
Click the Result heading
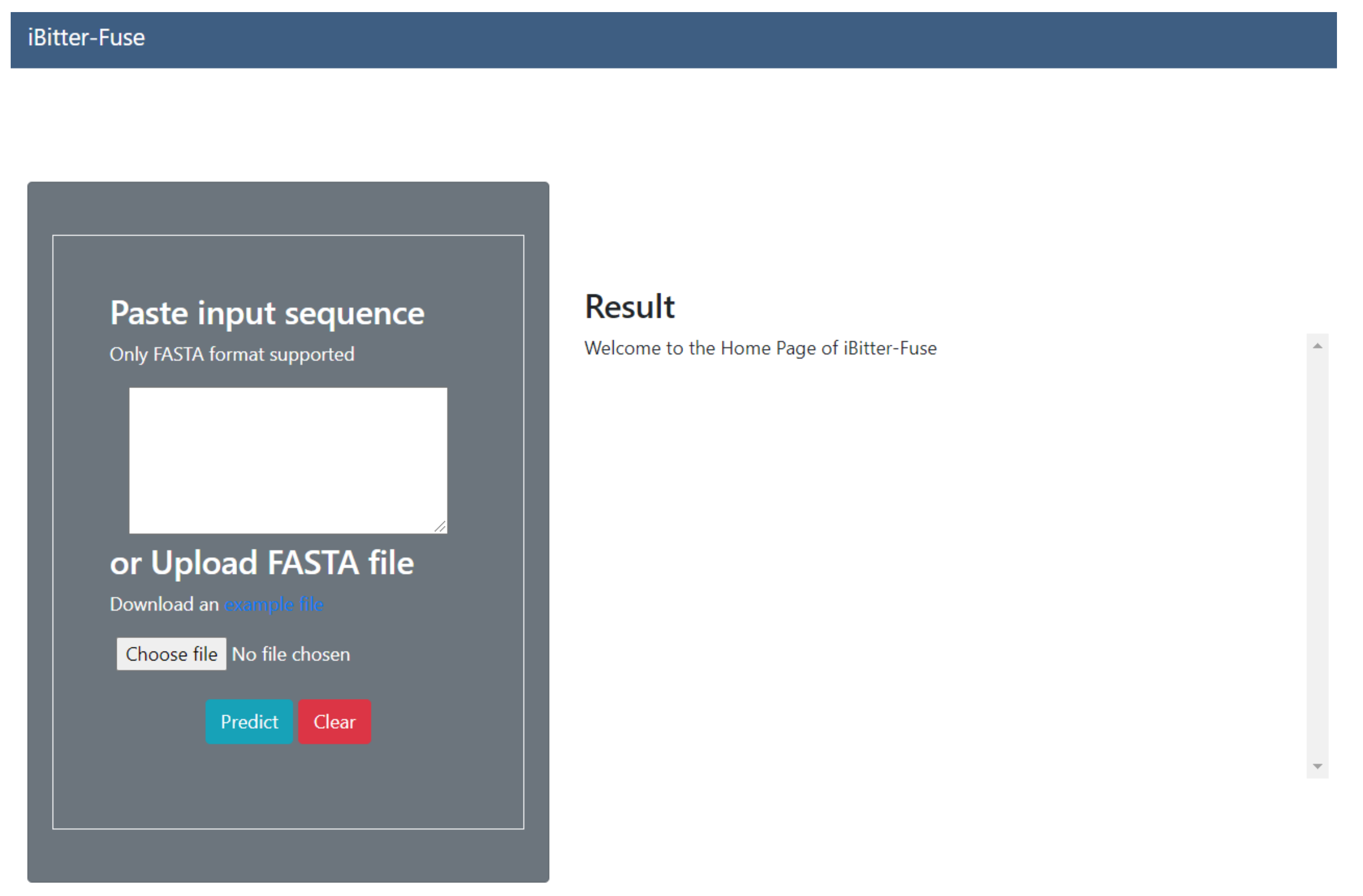pos(630,307)
